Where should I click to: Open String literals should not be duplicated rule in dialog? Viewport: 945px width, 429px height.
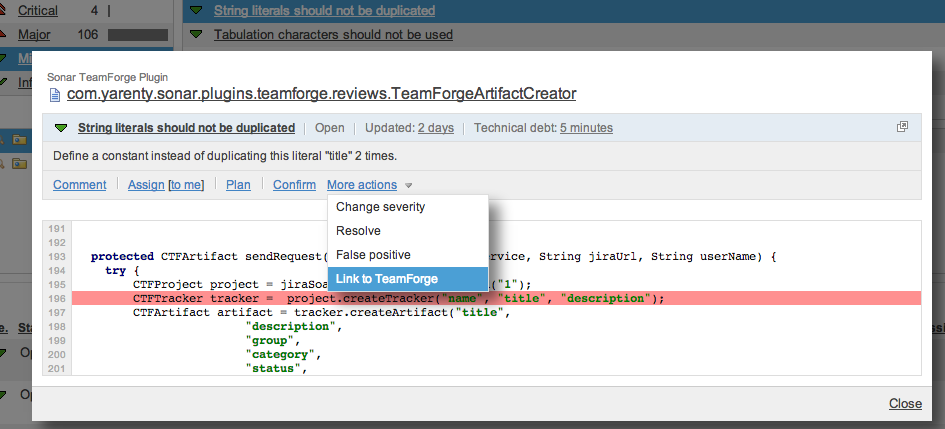(186, 128)
